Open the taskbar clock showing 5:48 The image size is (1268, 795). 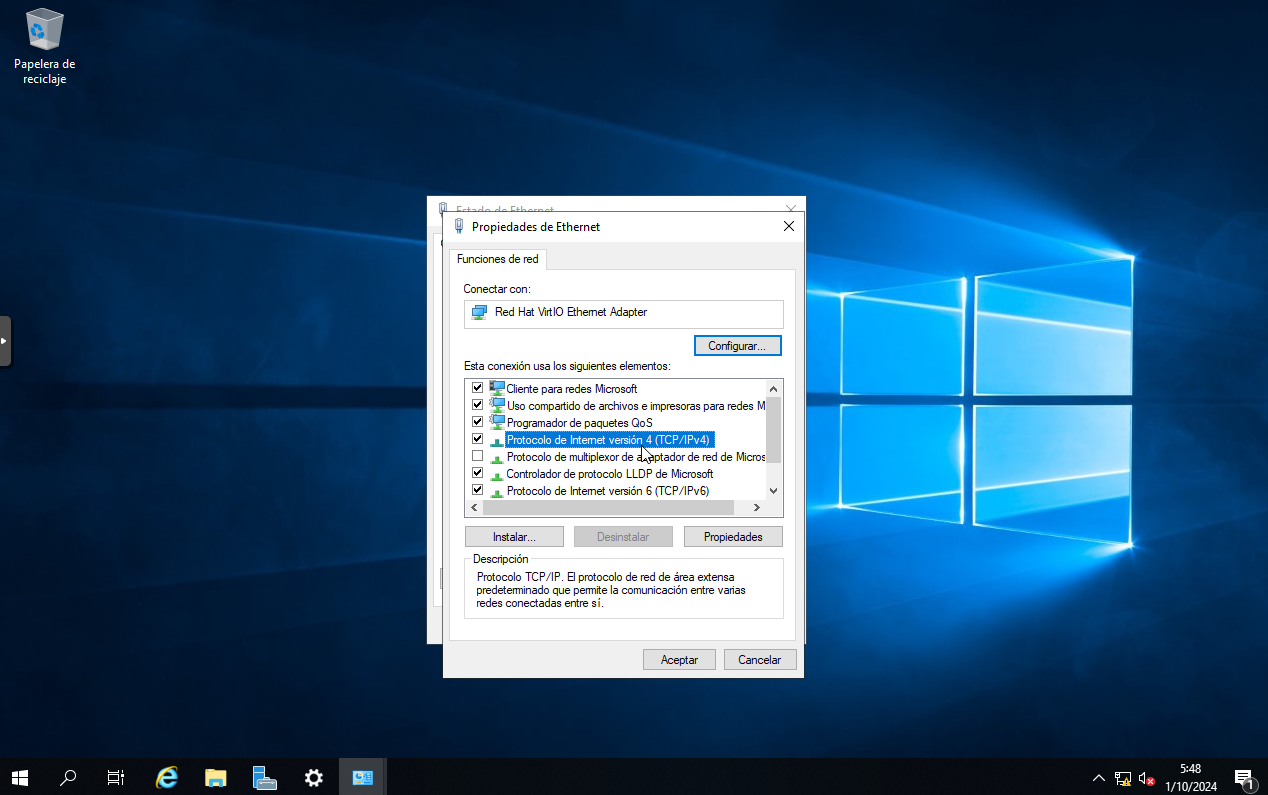click(1190, 777)
